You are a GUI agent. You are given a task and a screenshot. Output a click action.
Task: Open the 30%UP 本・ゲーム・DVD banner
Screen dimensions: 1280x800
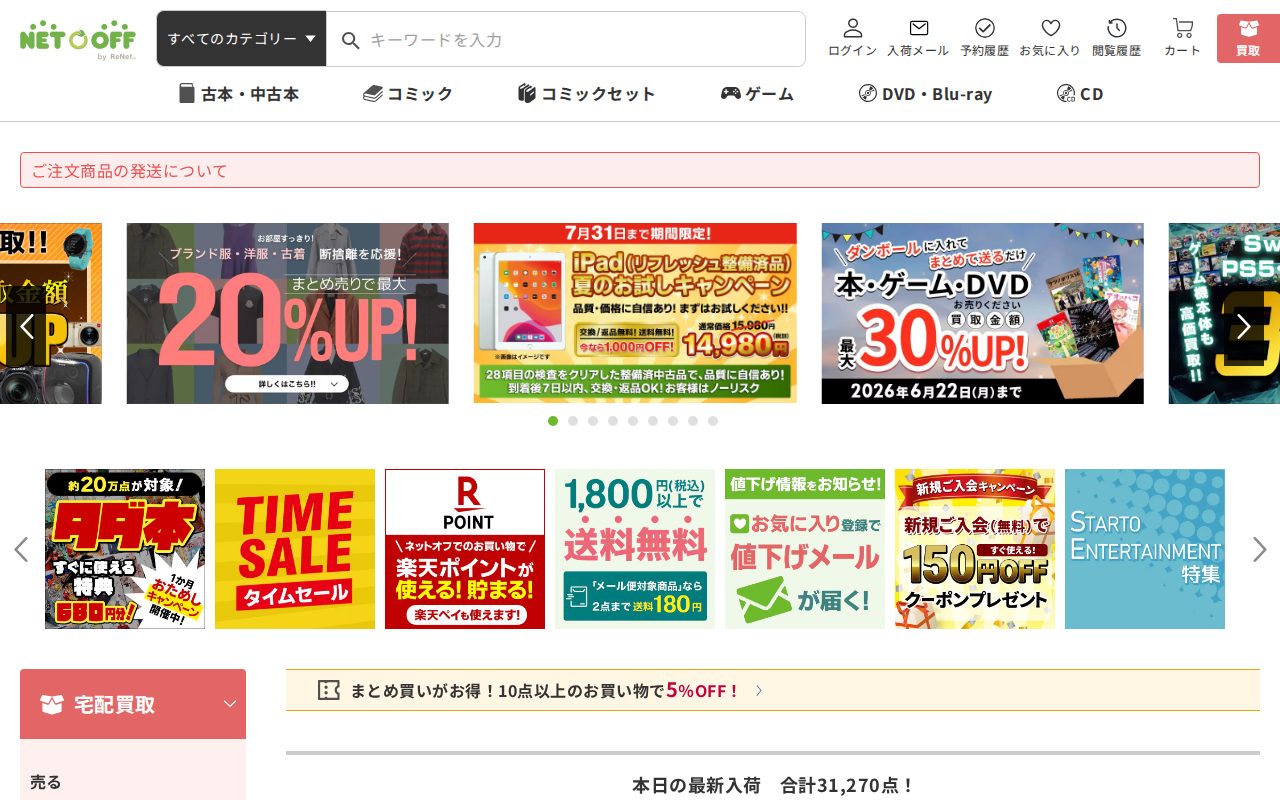click(982, 313)
